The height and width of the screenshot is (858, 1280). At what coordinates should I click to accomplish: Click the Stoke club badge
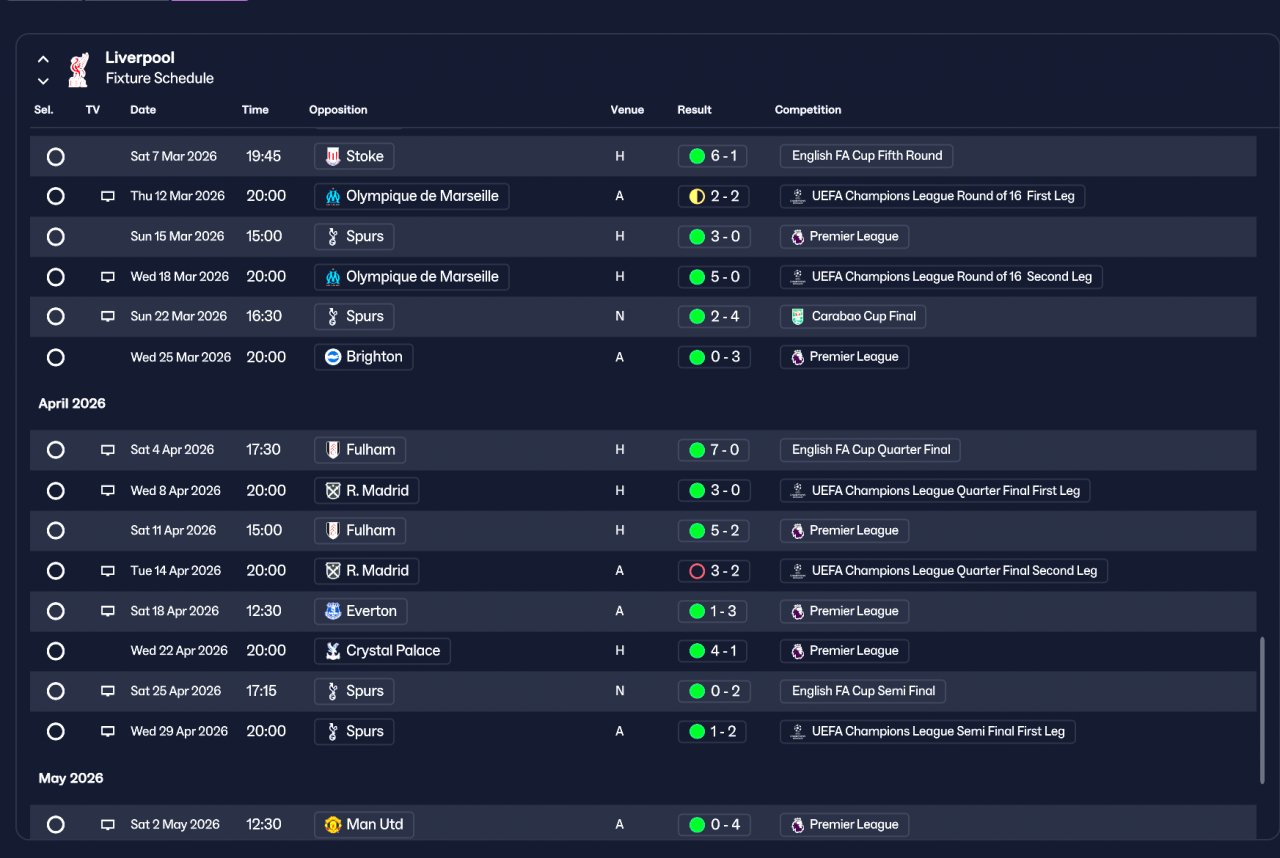point(333,156)
